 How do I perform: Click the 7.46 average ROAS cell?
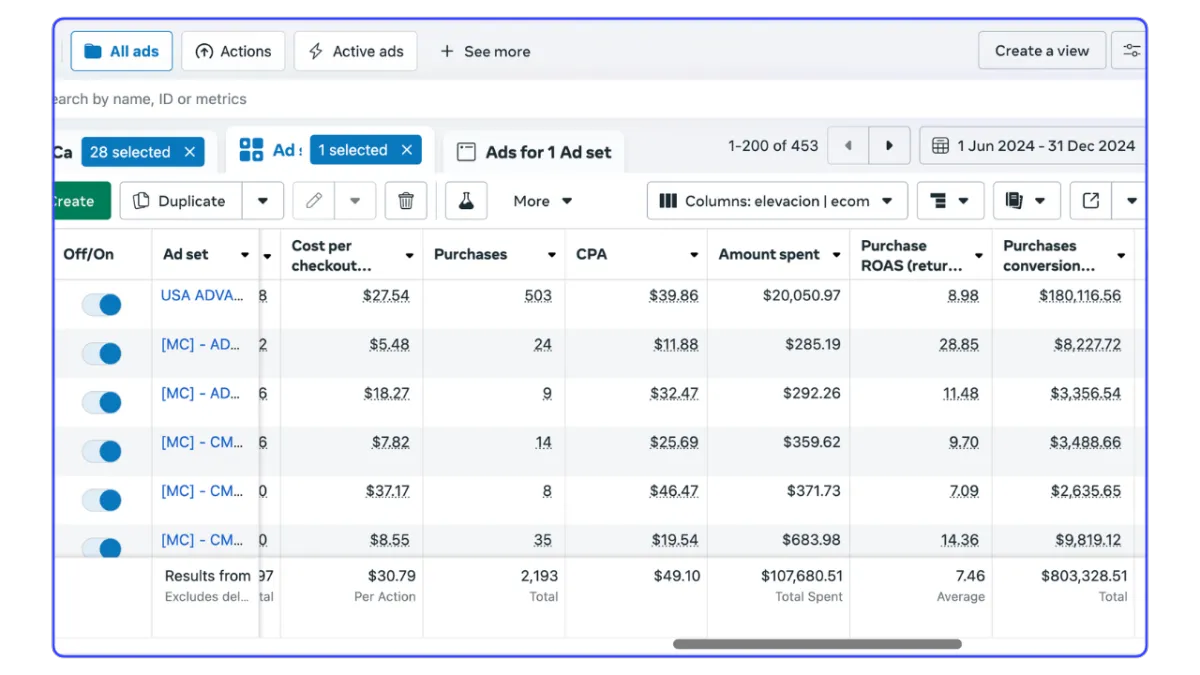[970, 576]
